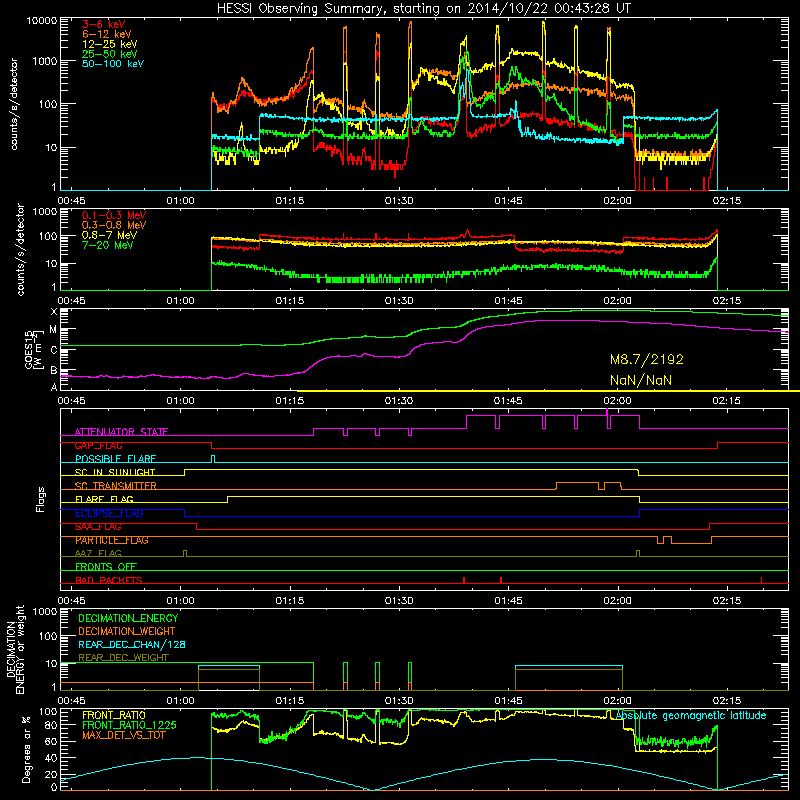Click the green 7-20 MeV legend entry
This screenshot has width=800, height=800.
pyautogui.click(x=108, y=245)
